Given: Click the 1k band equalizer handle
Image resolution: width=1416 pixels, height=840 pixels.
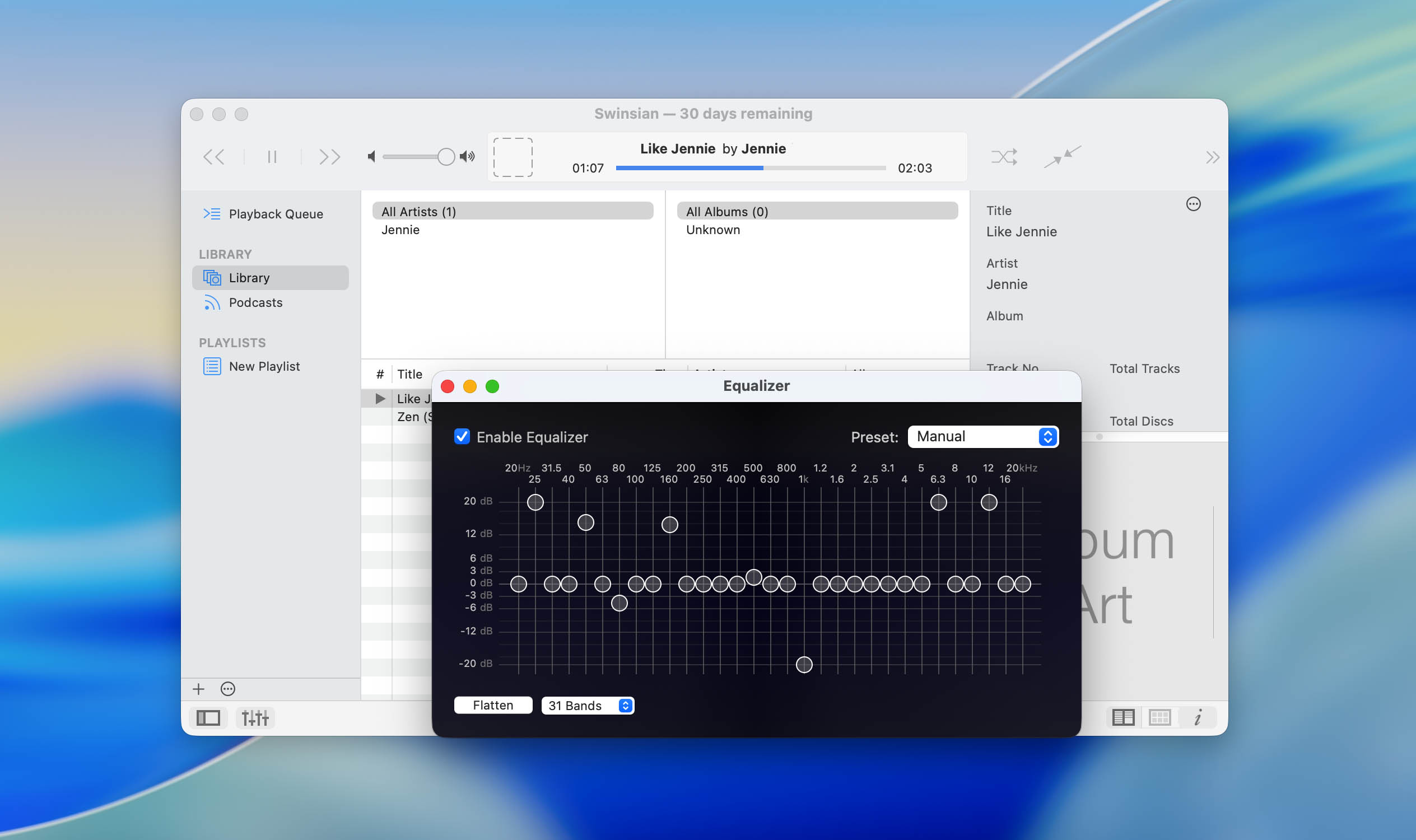Looking at the screenshot, I should tap(804, 665).
